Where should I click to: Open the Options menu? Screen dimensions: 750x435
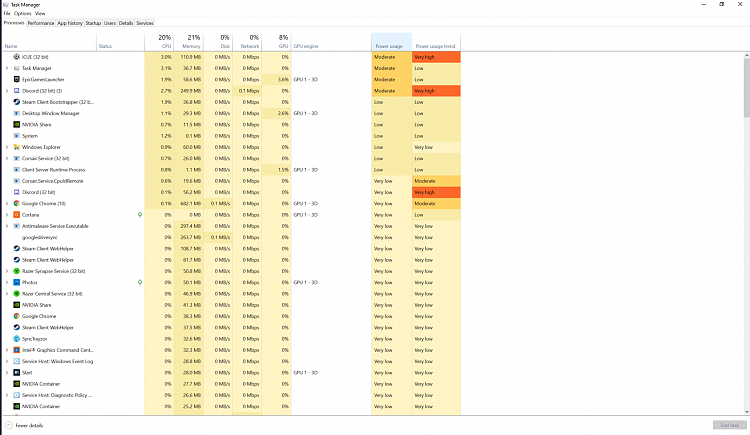(x=22, y=13)
